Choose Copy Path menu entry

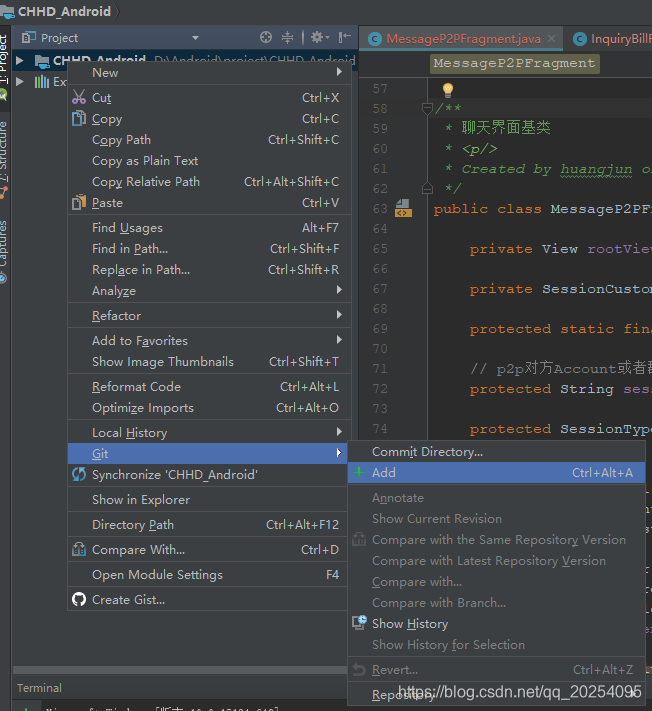(x=209, y=139)
